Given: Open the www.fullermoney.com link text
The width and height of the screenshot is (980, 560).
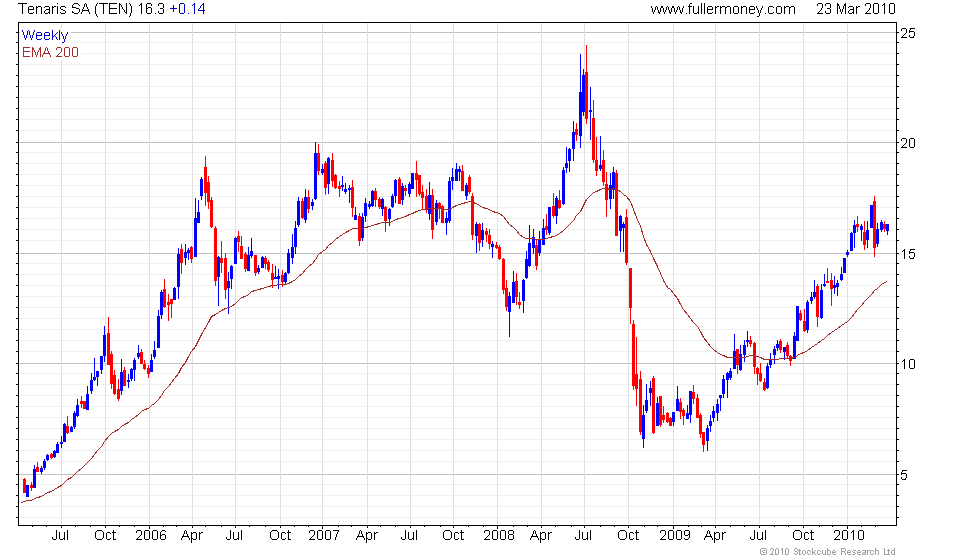Looking at the screenshot, I should coord(722,9).
